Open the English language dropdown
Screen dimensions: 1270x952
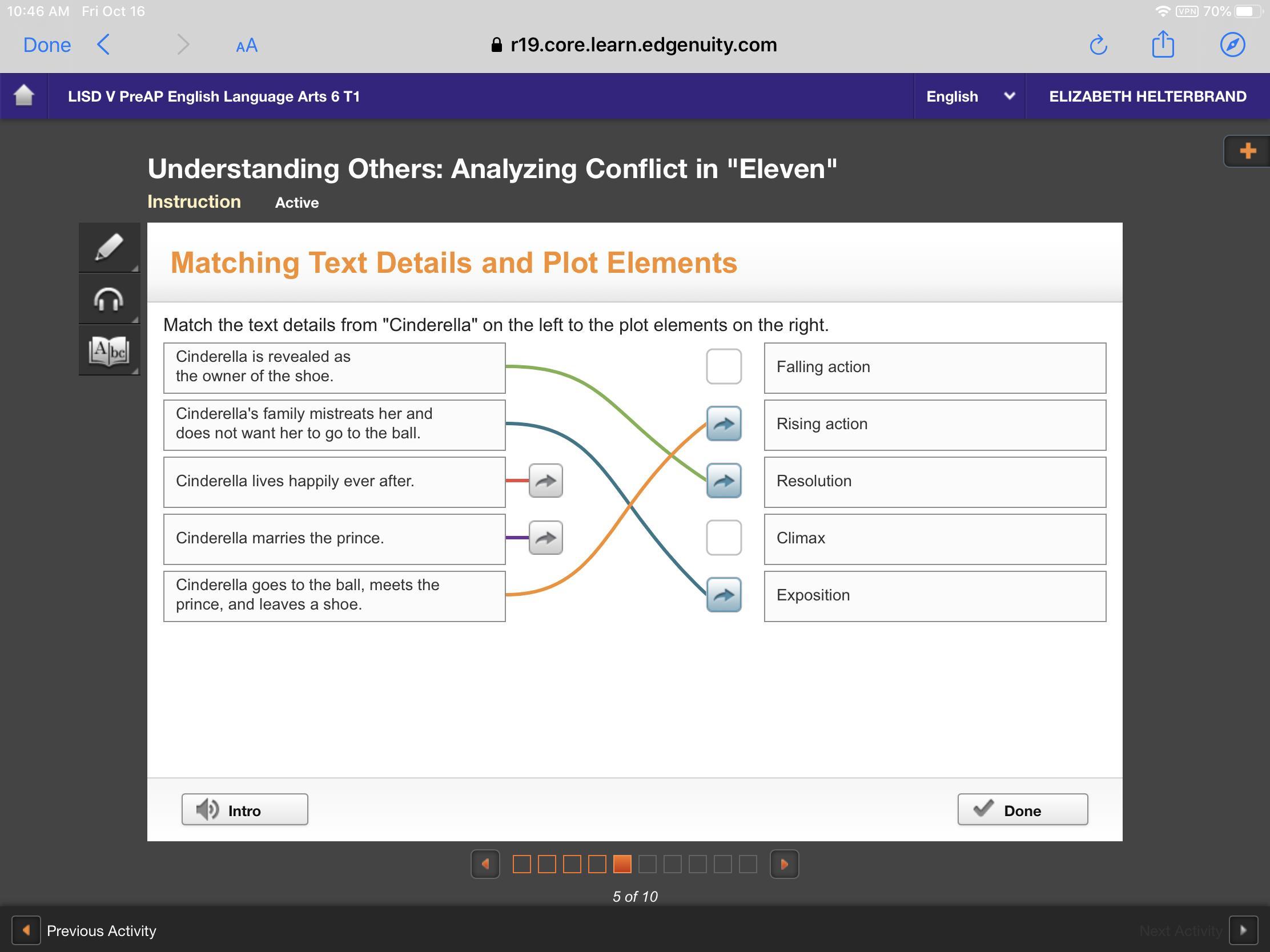(969, 96)
